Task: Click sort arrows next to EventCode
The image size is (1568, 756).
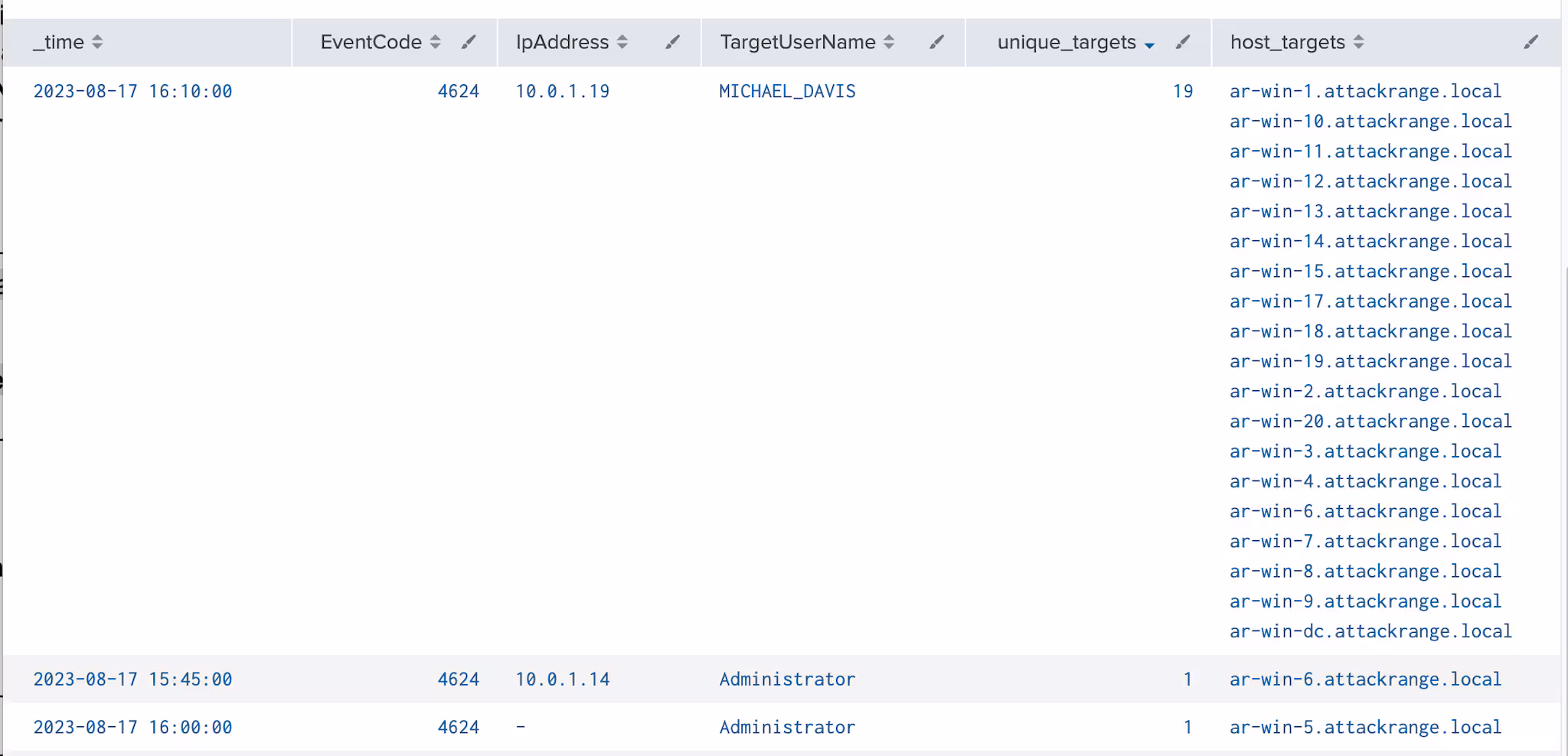Action: (435, 42)
